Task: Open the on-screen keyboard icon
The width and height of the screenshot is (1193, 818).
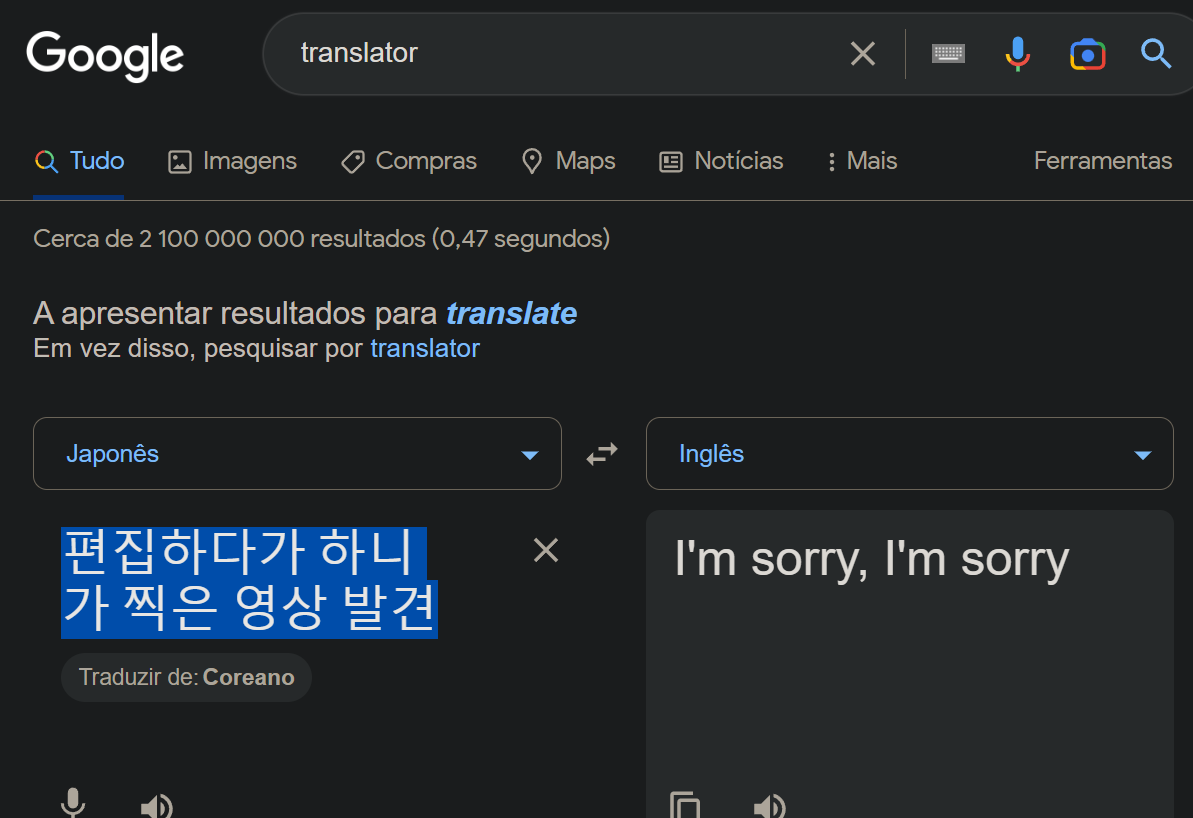Action: (947, 53)
